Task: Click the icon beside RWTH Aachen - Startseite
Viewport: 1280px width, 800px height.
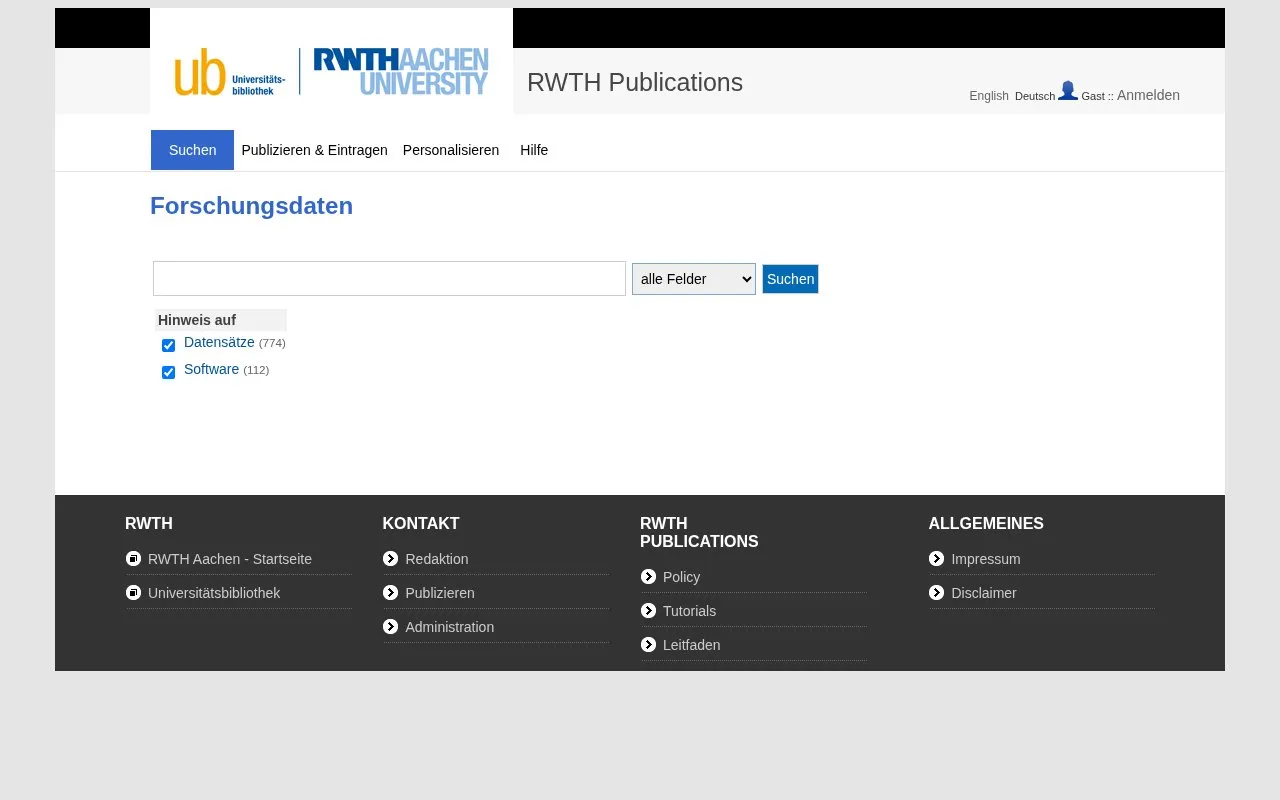Action: pyautogui.click(x=133, y=559)
